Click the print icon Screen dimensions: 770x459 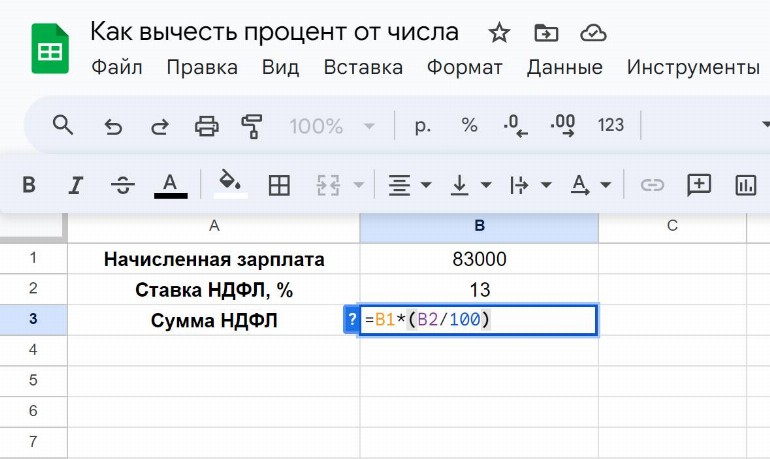pos(206,126)
